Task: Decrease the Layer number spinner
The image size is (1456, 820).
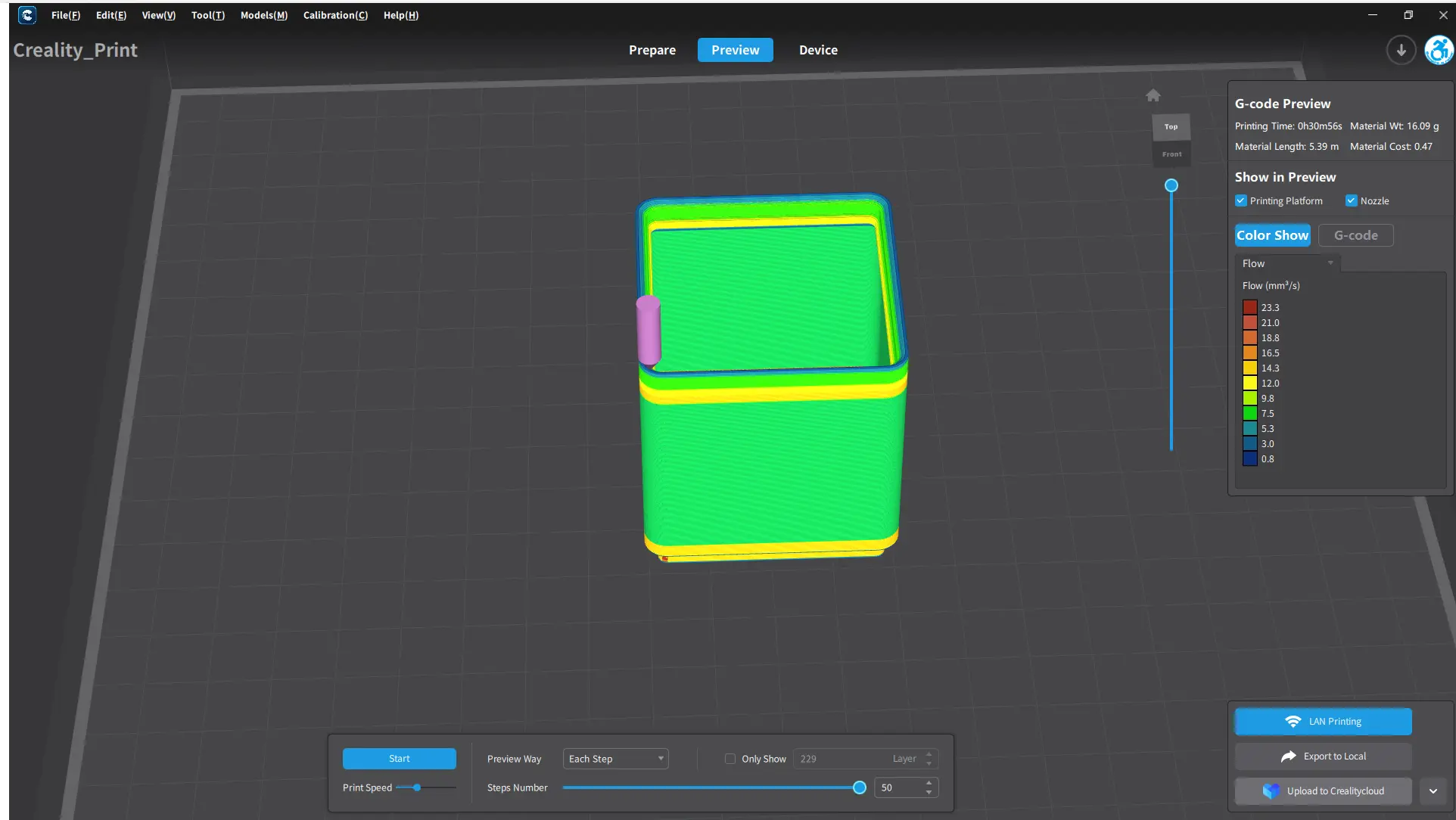Action: [929, 763]
